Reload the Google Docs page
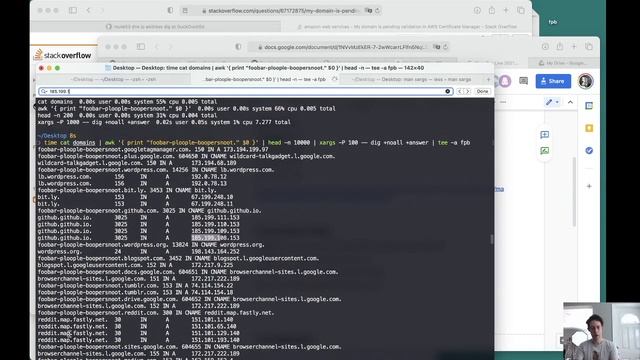This screenshot has width=640, height=360. (x=445, y=47)
